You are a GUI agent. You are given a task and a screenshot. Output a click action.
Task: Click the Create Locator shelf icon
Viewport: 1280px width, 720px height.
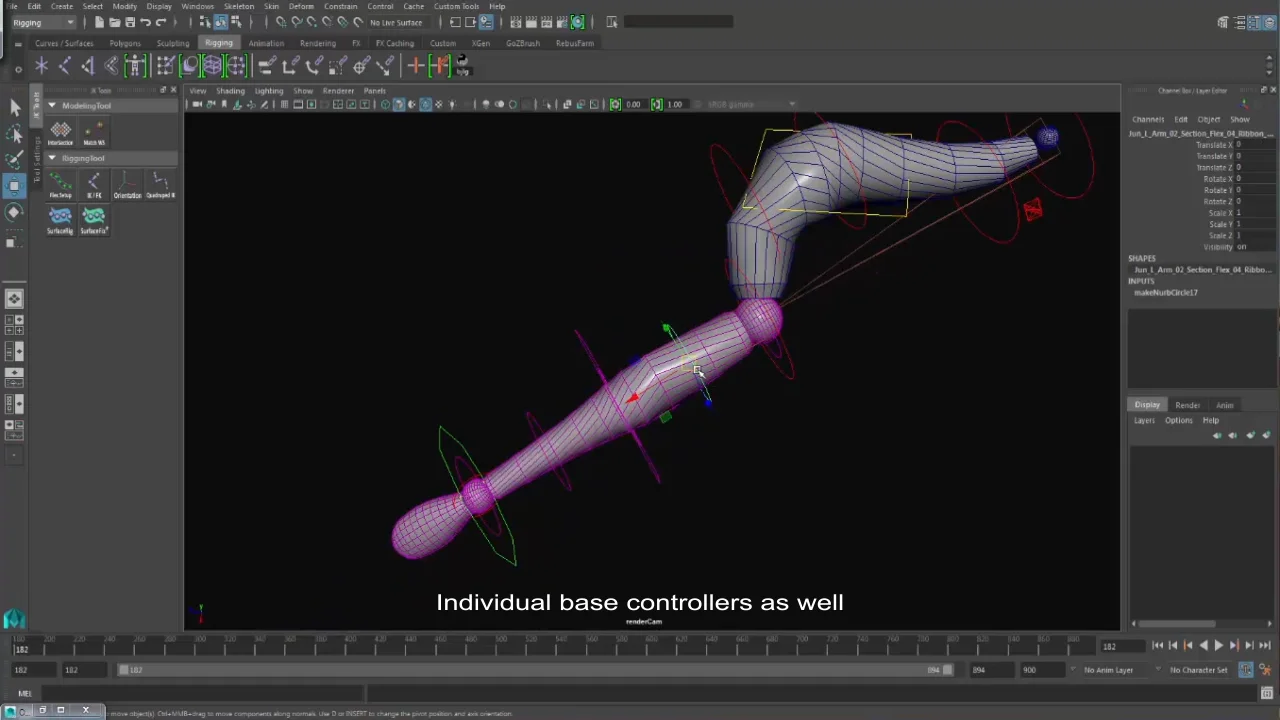pyautogui.click(x=41, y=66)
